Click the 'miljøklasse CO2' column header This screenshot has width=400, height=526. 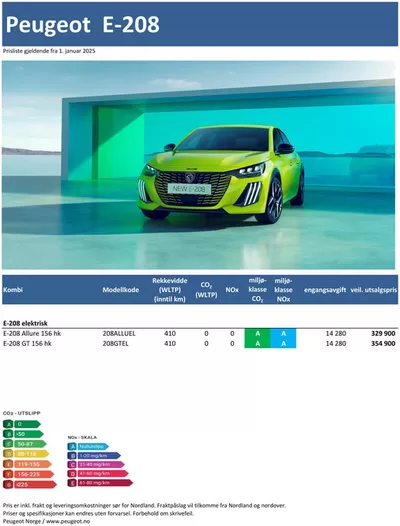coord(257,290)
